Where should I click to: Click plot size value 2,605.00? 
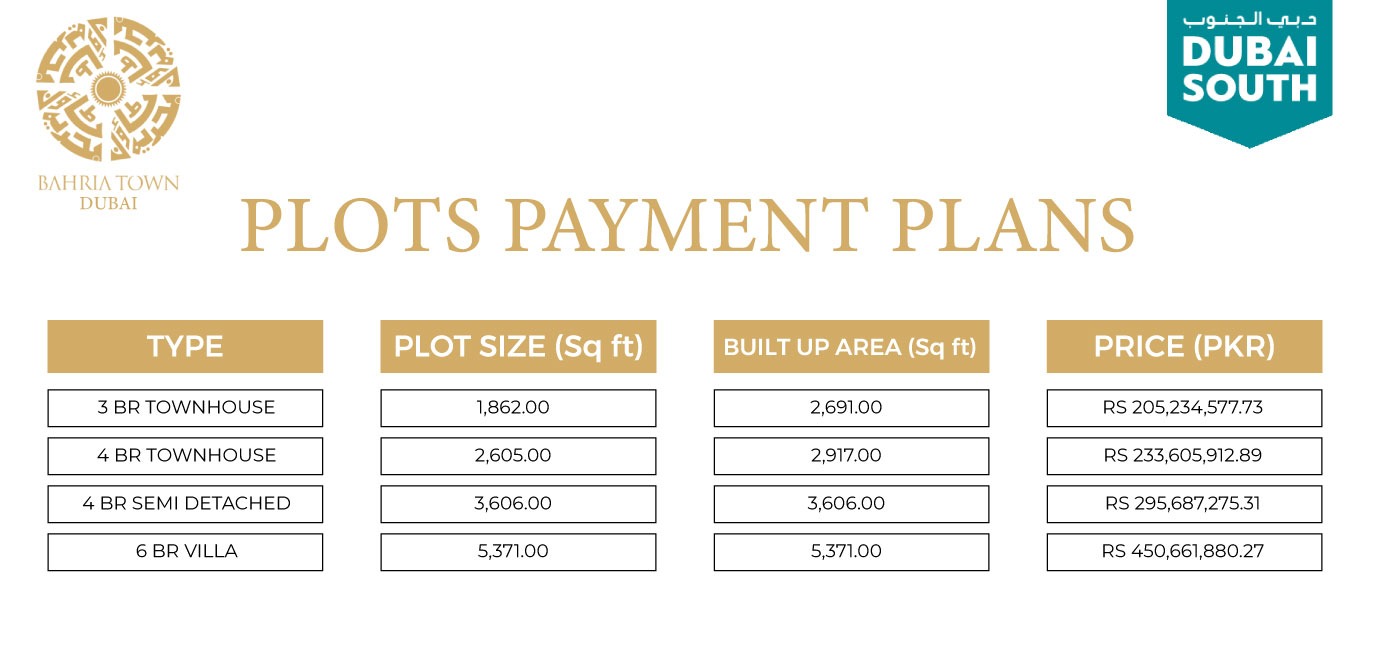pyautogui.click(x=518, y=456)
